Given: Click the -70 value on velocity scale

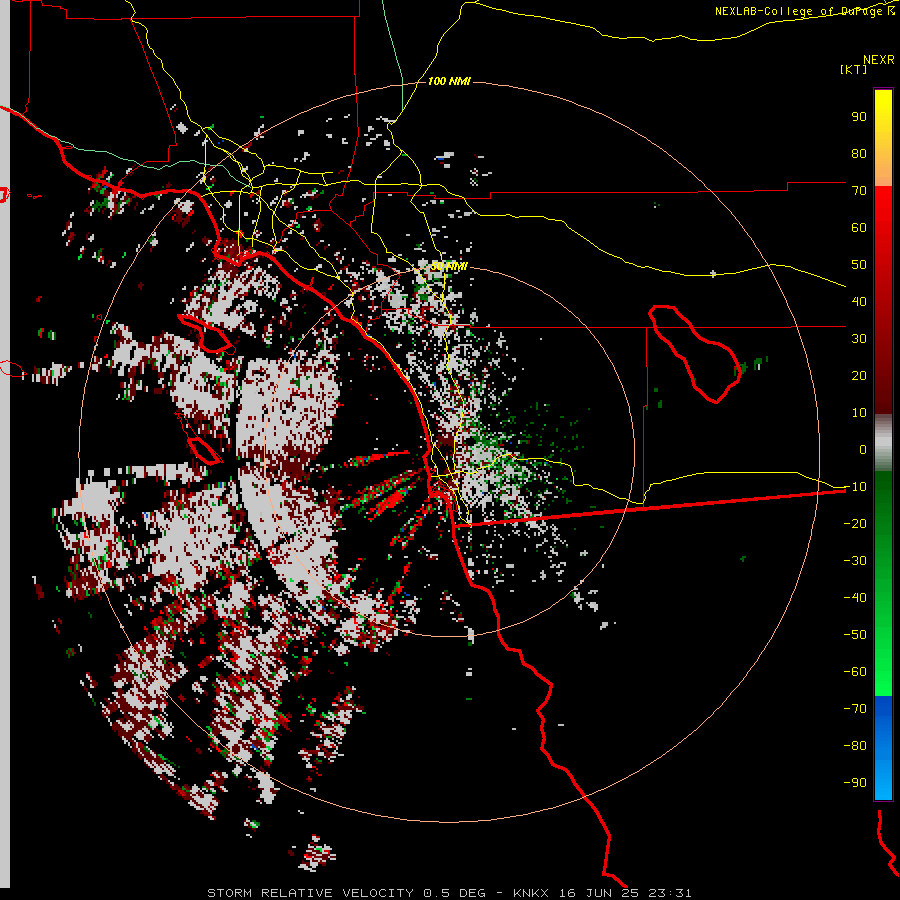Looking at the screenshot, I should point(855,709).
